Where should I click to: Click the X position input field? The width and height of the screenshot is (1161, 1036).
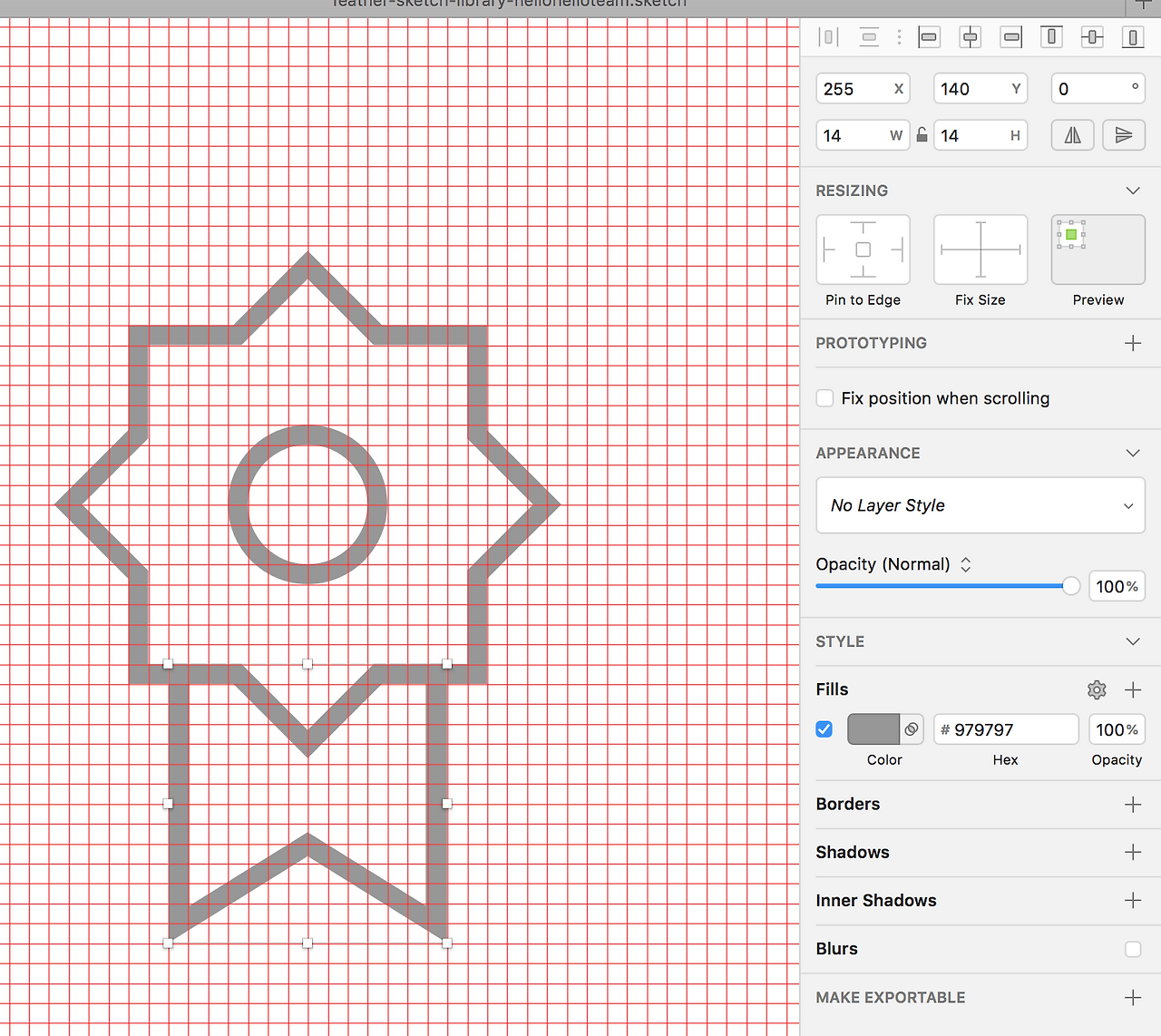(853, 89)
